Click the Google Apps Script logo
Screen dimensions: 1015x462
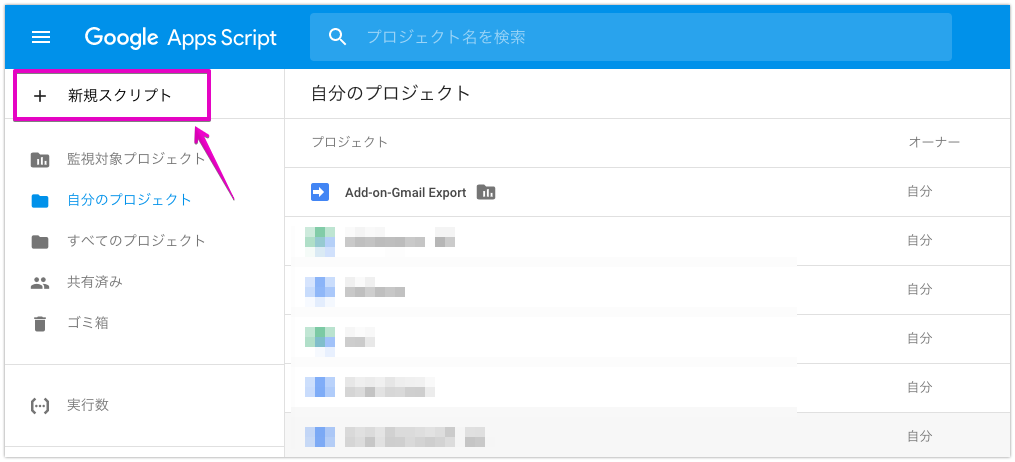(181, 38)
